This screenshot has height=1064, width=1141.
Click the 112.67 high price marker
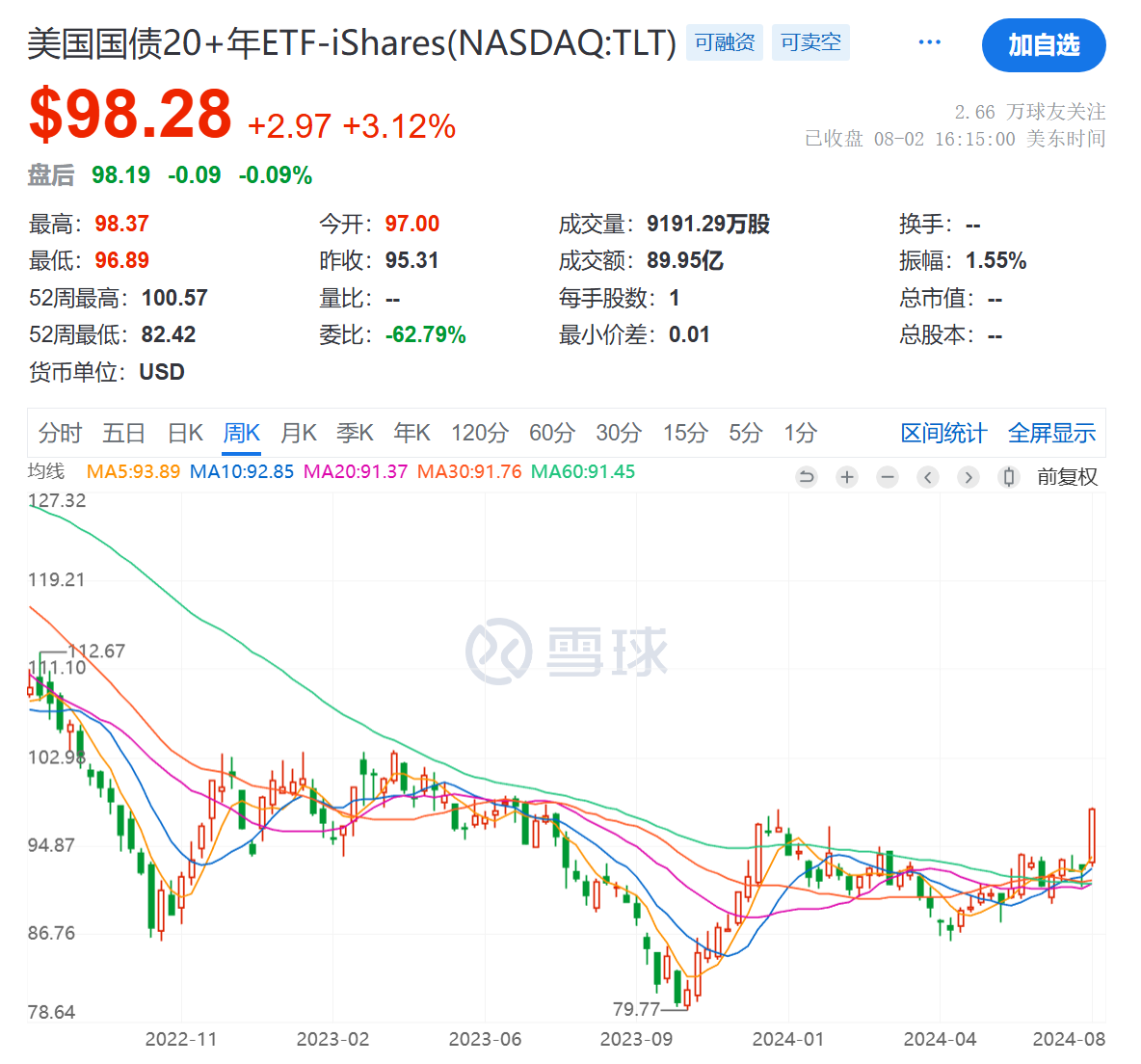click(96, 651)
